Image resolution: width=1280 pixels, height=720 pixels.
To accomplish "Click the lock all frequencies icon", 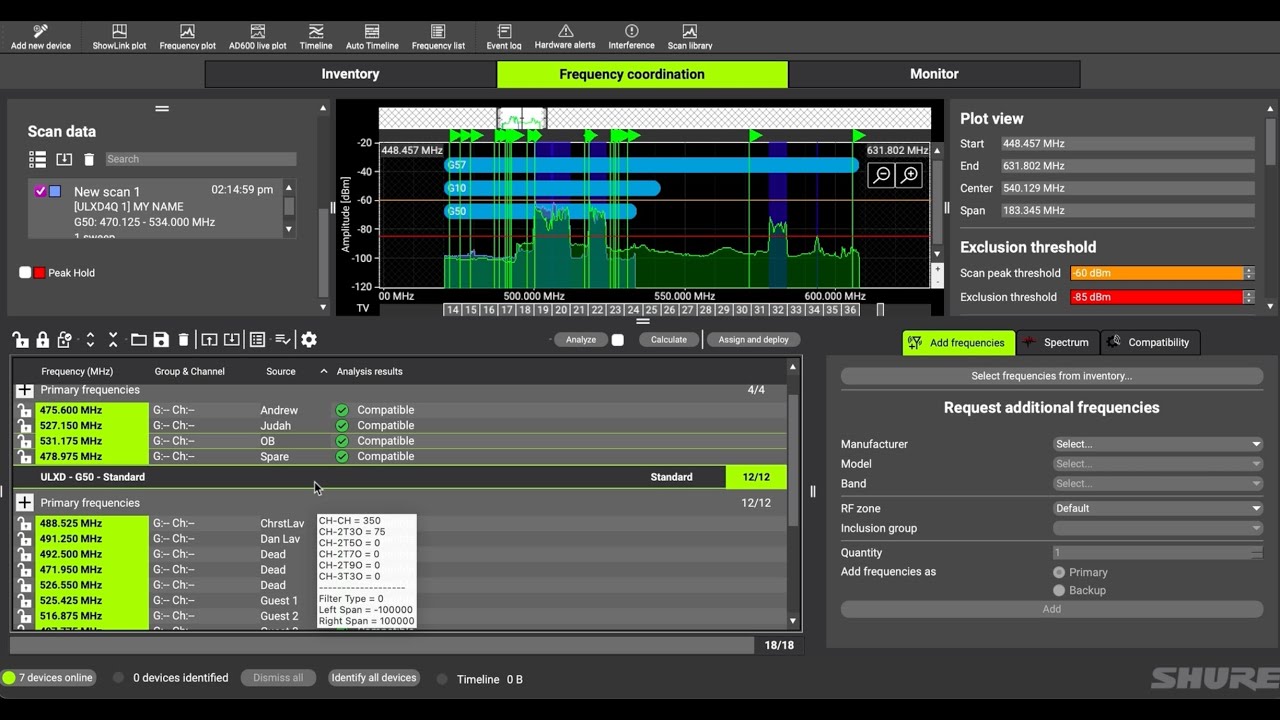I will click(42, 340).
